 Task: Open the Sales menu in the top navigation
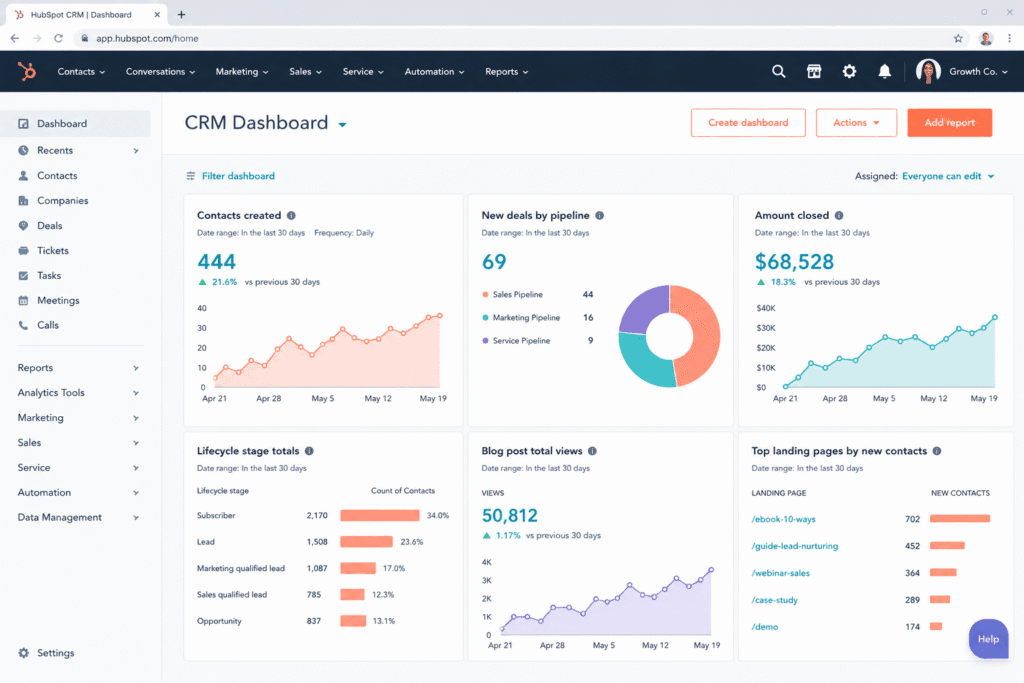click(x=305, y=72)
